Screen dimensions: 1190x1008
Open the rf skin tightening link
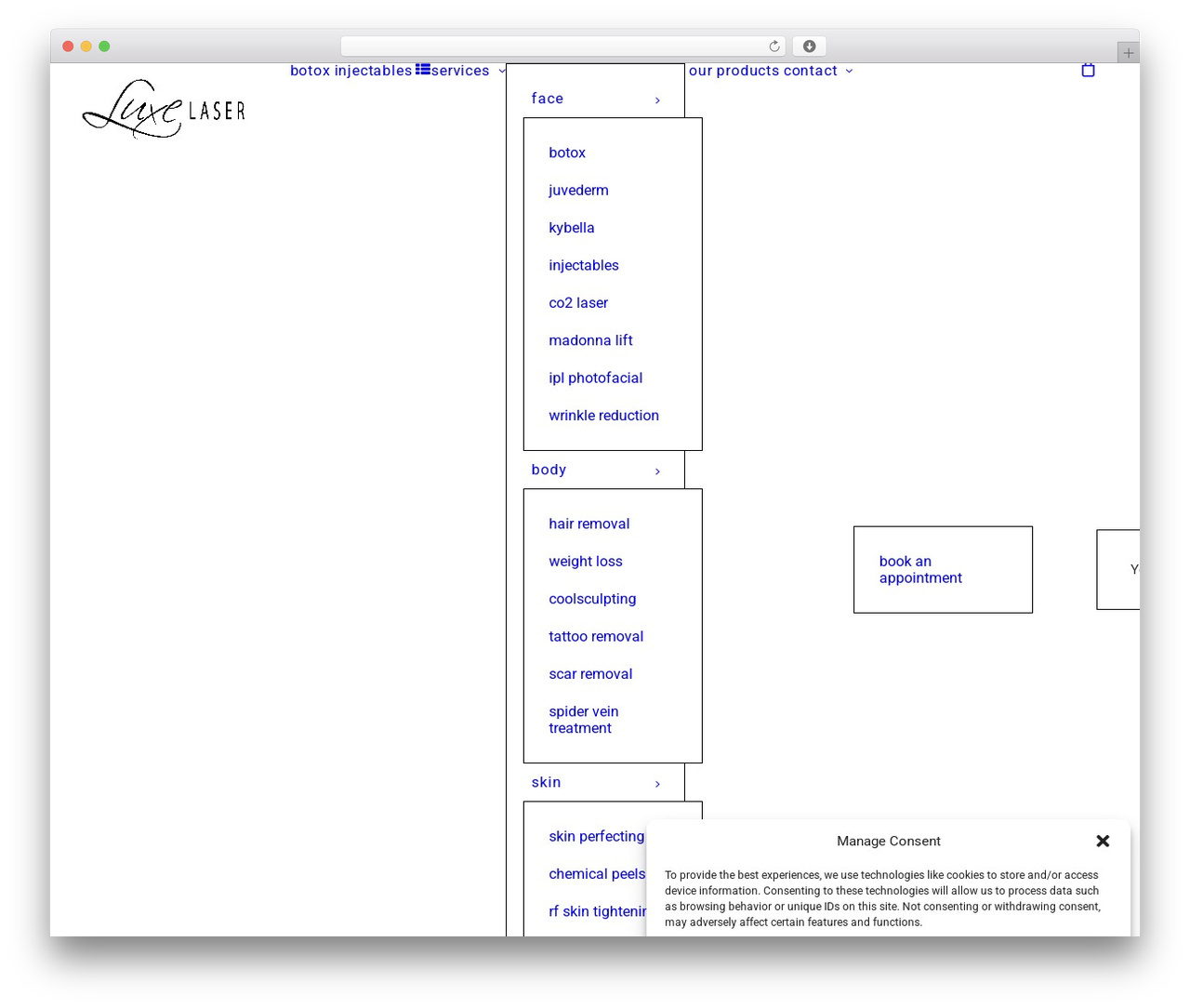click(598, 911)
